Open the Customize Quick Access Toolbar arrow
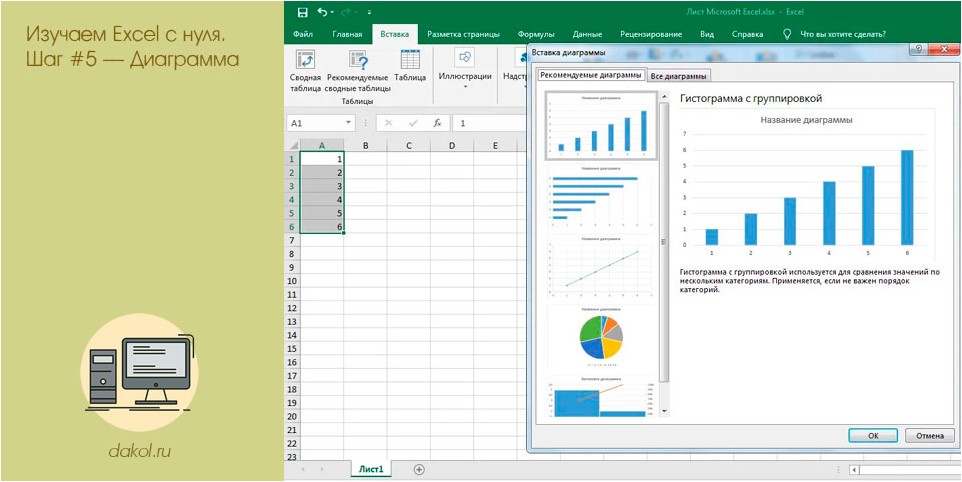This screenshot has width=962, height=482. [369, 12]
